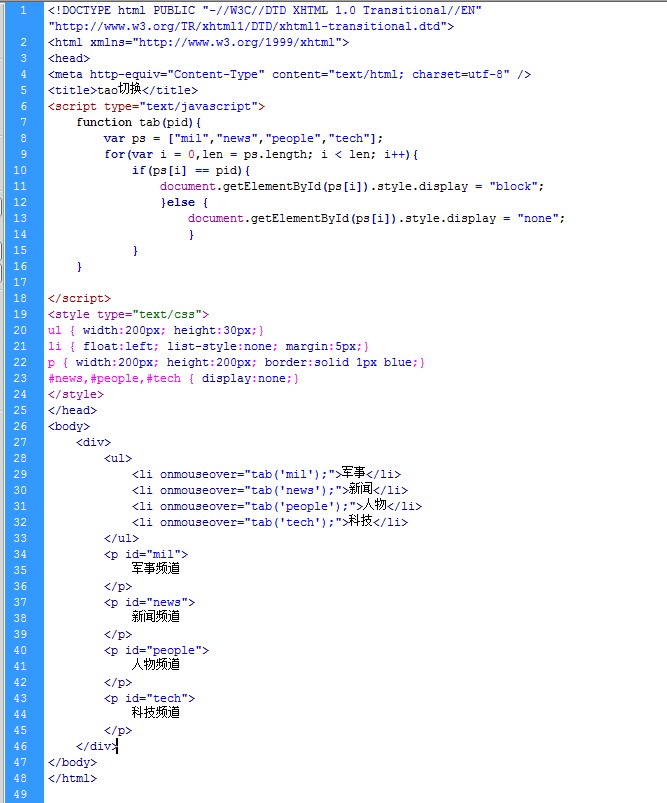Click the p id="news" tag
The image size is (667, 803).
(x=150, y=602)
